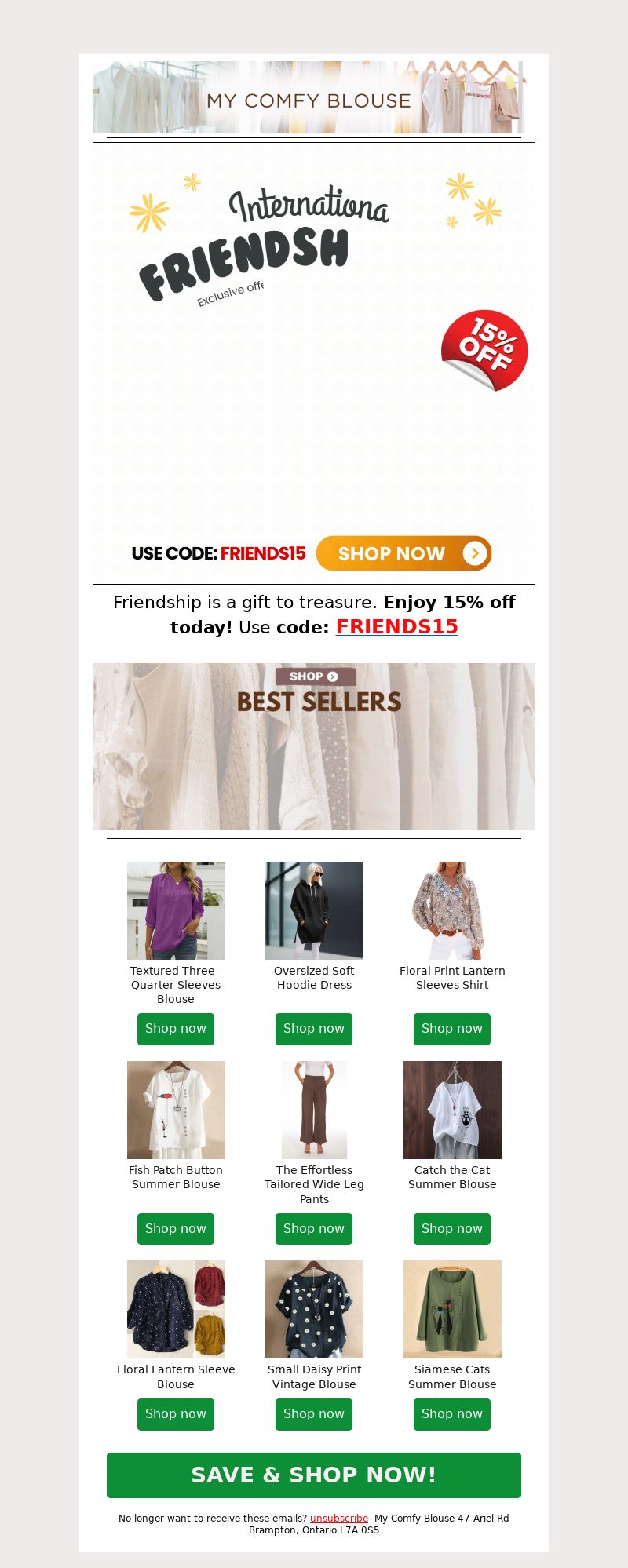The width and height of the screenshot is (628, 1568).
Task: Click the Siamese Cats Summer Blouse title
Action: 452,1377
